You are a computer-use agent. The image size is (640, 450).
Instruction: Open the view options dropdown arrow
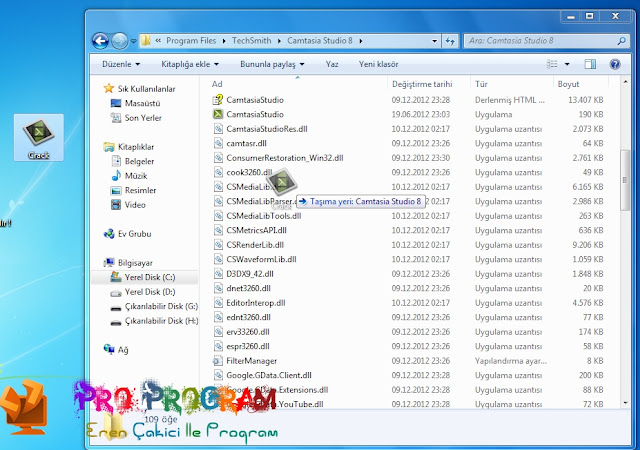pos(567,64)
